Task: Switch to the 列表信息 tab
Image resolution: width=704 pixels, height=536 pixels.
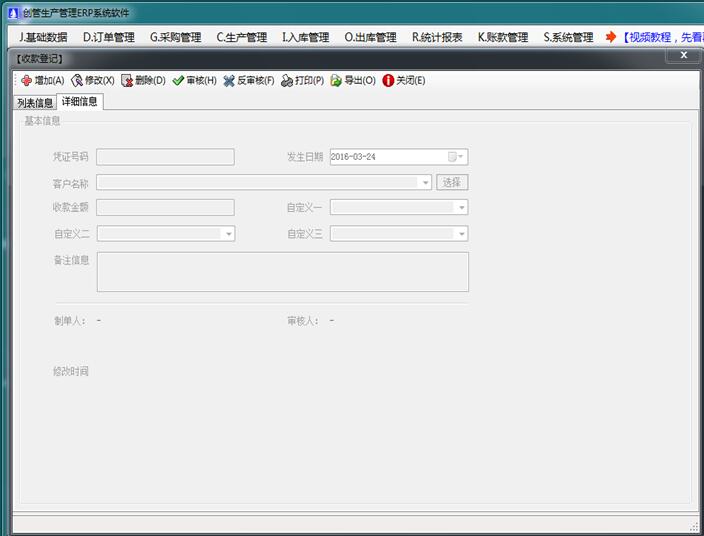Action: (x=35, y=102)
